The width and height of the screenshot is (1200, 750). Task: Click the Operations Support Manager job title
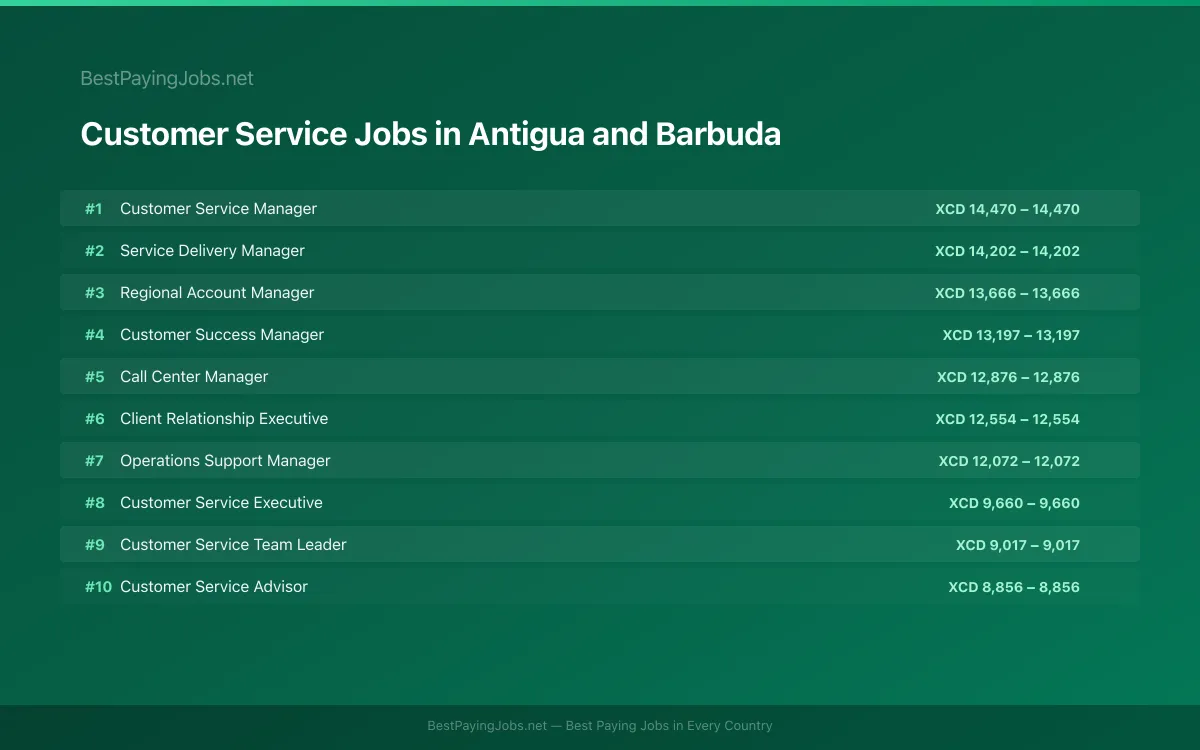point(225,461)
